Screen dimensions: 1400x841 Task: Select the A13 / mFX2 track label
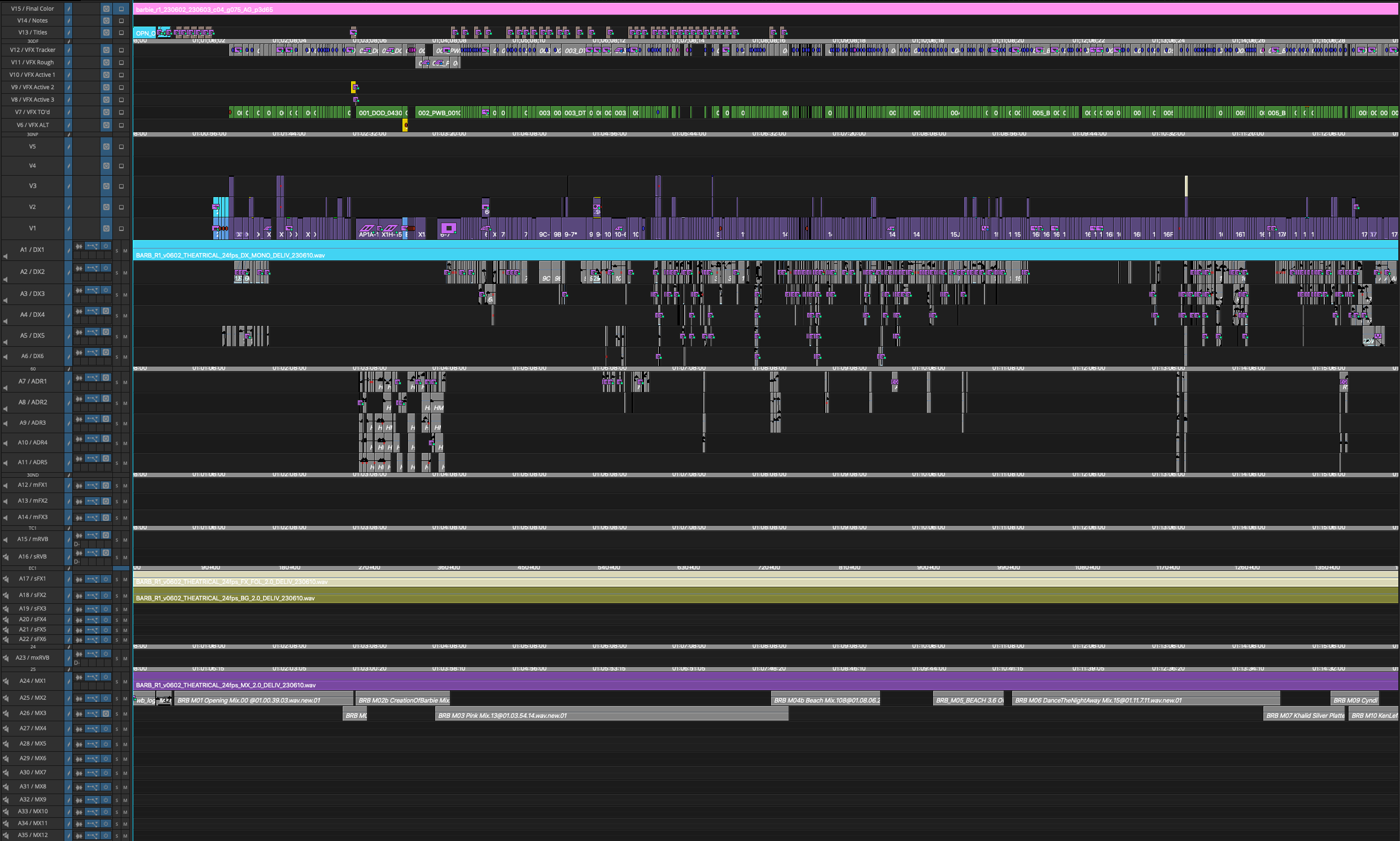coord(32,501)
